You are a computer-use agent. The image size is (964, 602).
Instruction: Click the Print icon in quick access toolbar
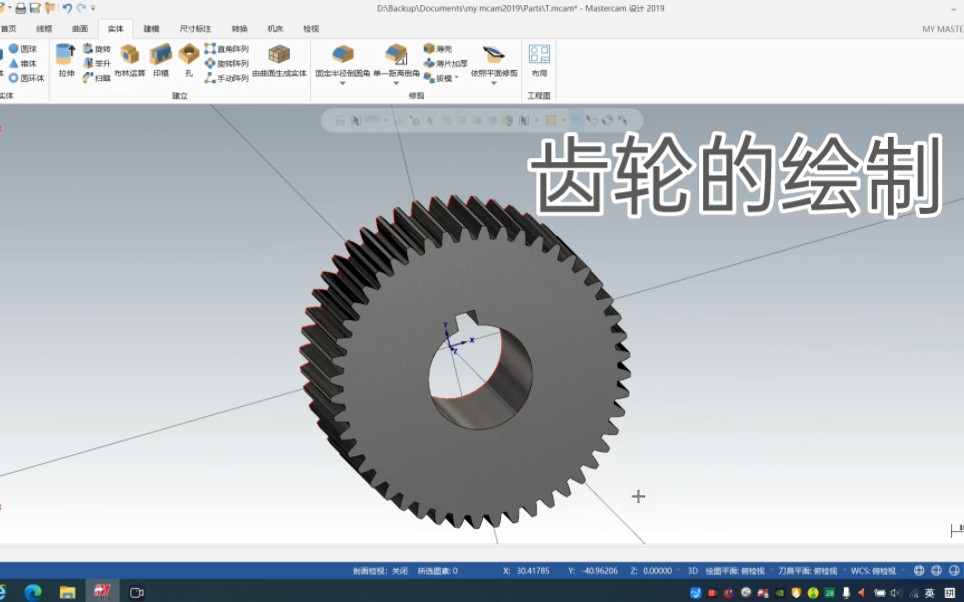21,8
